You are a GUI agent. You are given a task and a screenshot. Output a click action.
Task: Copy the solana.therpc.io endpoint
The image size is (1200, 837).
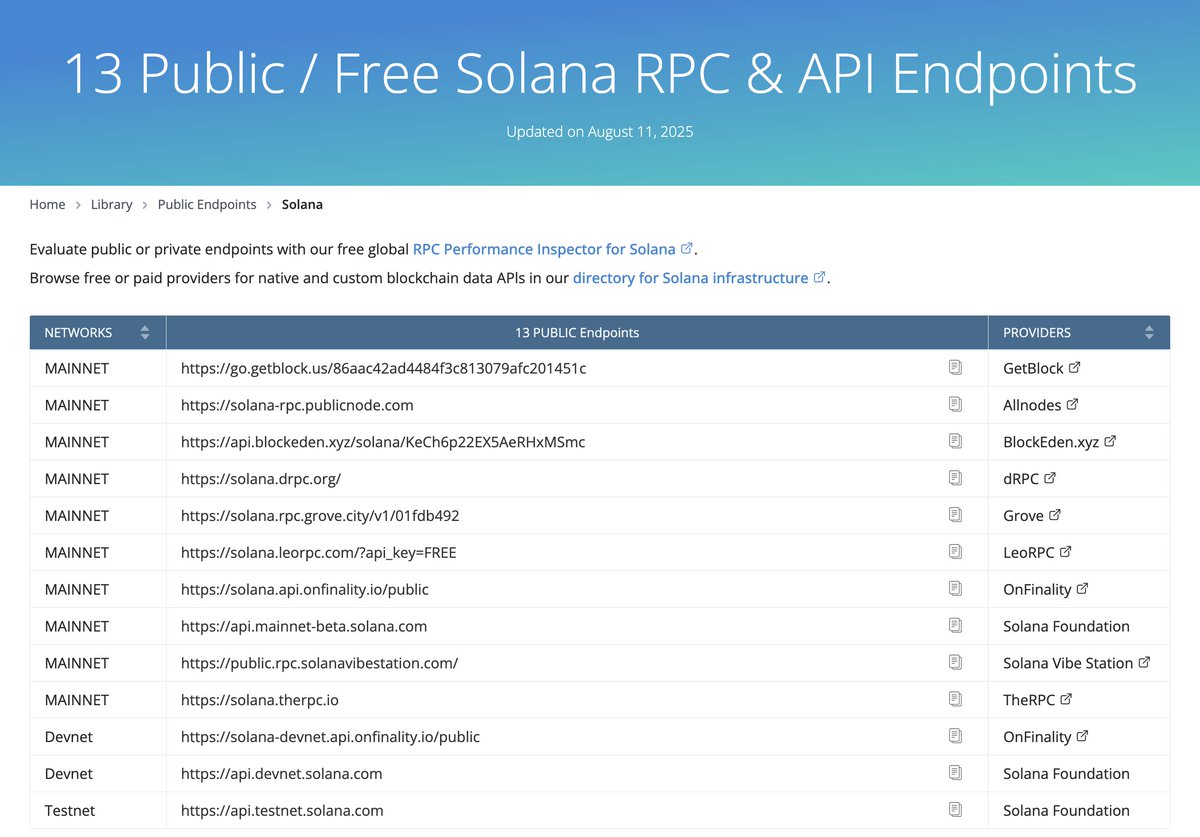[x=955, y=699]
